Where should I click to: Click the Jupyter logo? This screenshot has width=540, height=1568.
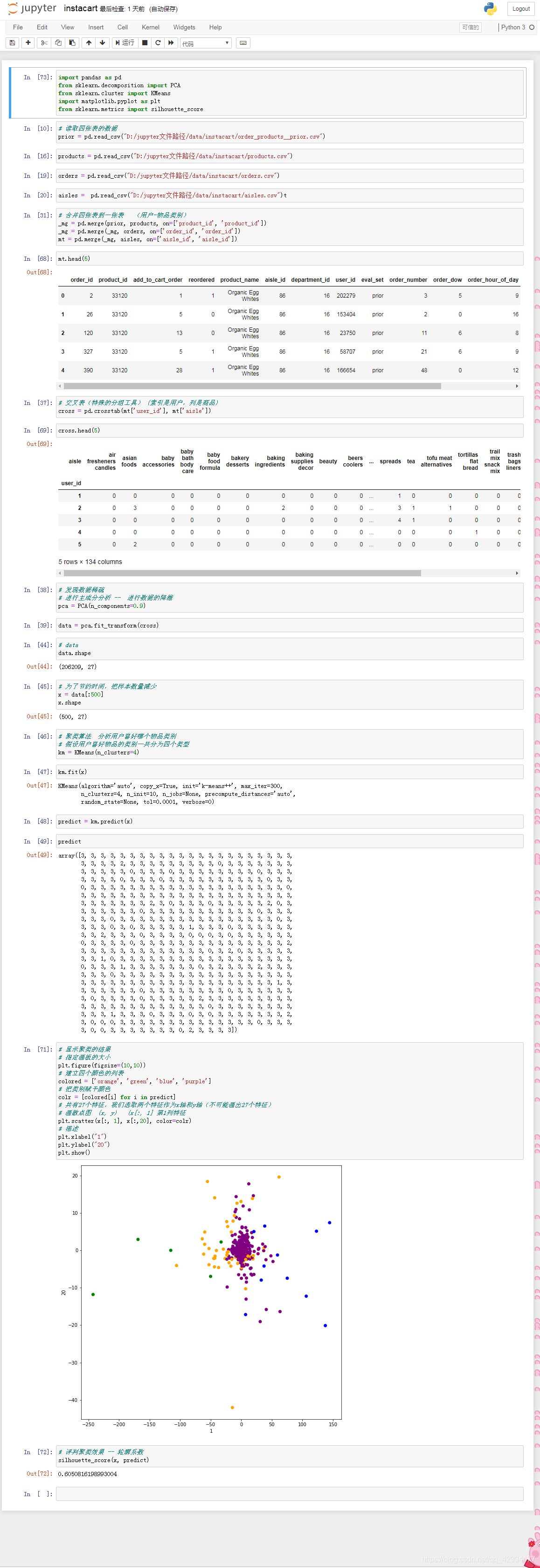tap(32, 8)
